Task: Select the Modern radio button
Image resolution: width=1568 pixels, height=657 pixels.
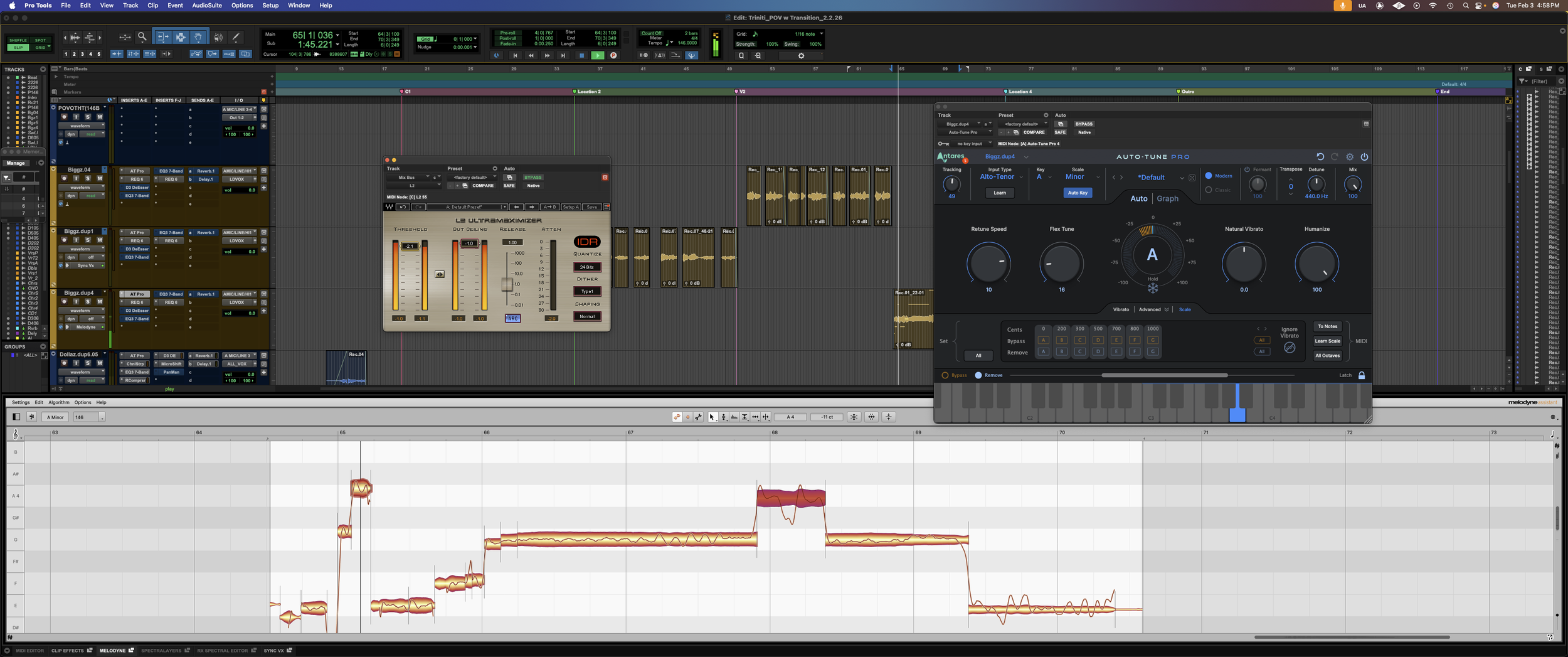Action: click(x=1209, y=176)
